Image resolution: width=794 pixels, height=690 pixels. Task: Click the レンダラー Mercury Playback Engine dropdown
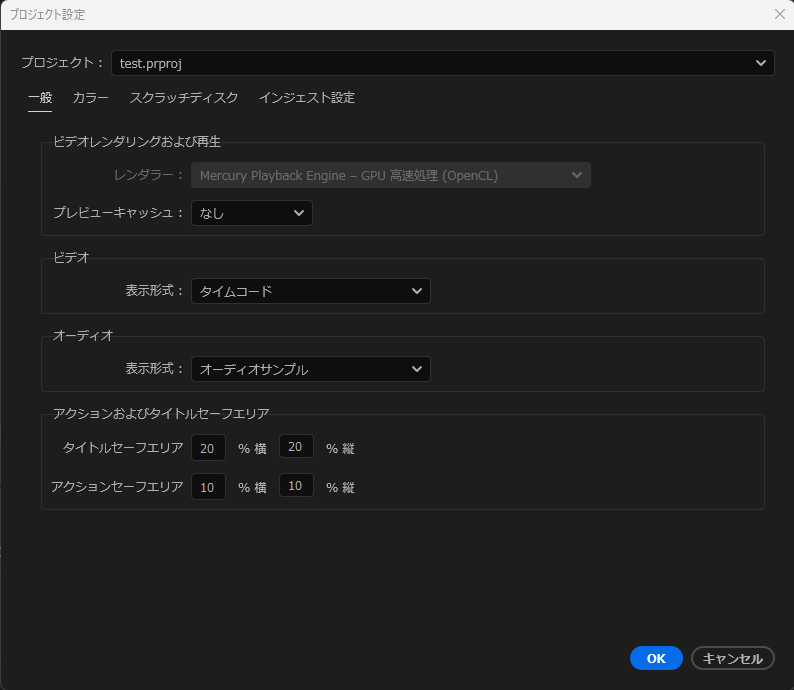(390, 176)
